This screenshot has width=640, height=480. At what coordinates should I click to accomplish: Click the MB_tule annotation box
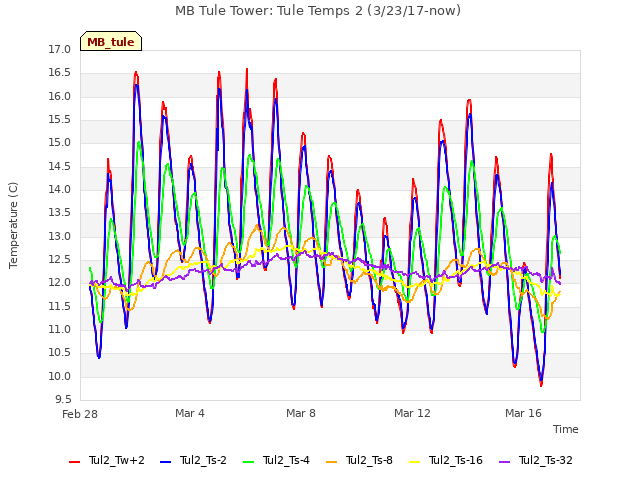pyautogui.click(x=111, y=42)
